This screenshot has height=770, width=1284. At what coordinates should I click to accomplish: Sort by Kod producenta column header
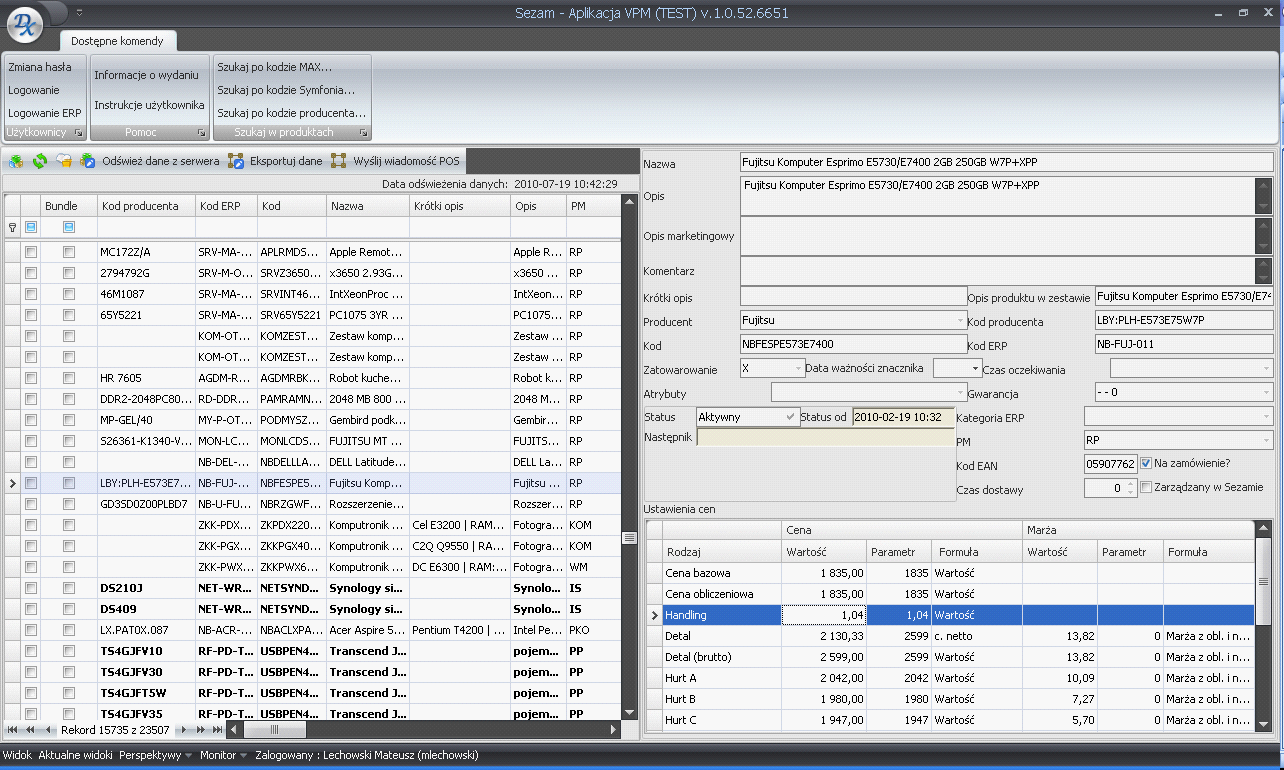click(x=146, y=206)
